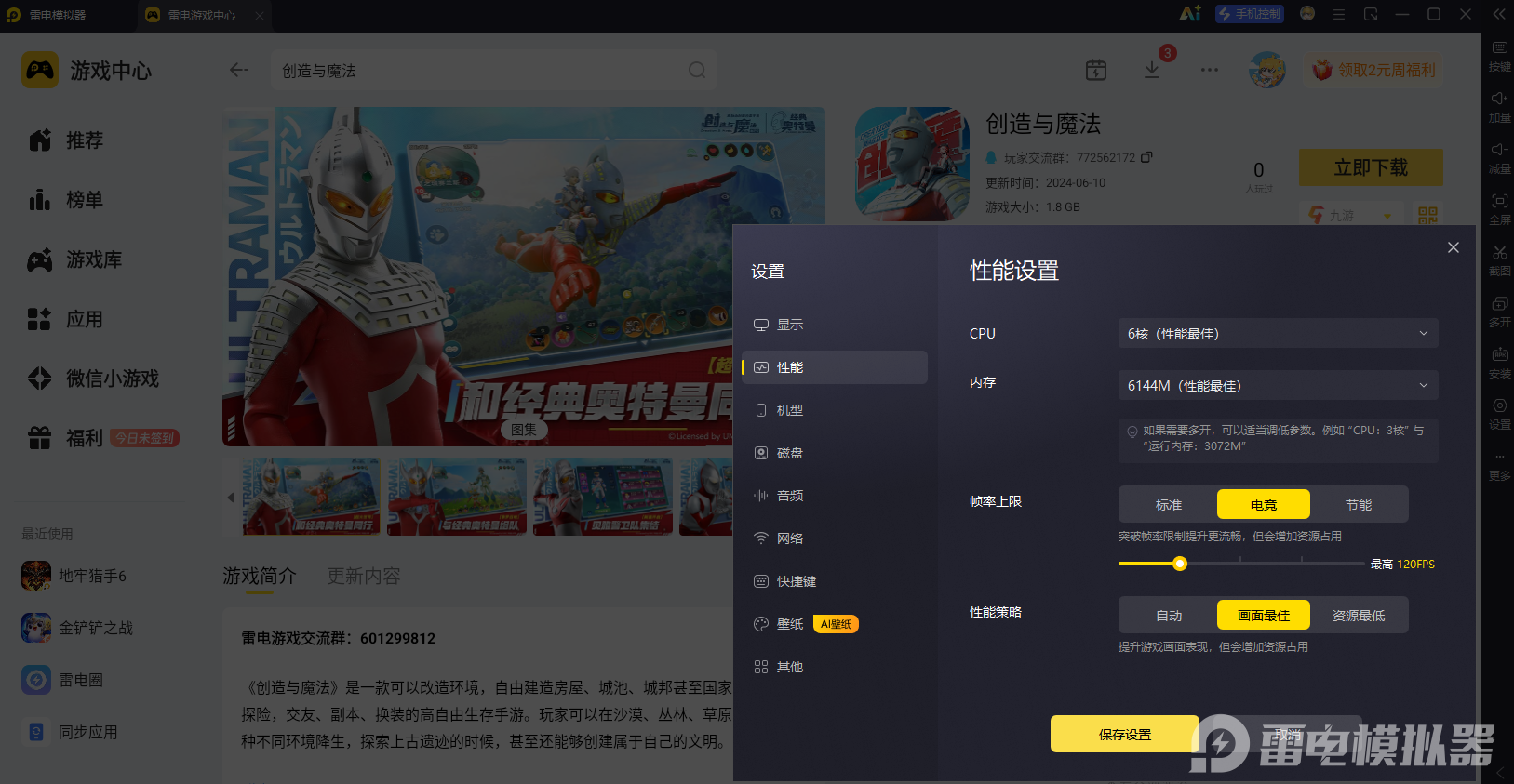Switch to the 雷电模拟器 tab
This screenshot has width=1514, height=784.
click(x=58, y=15)
